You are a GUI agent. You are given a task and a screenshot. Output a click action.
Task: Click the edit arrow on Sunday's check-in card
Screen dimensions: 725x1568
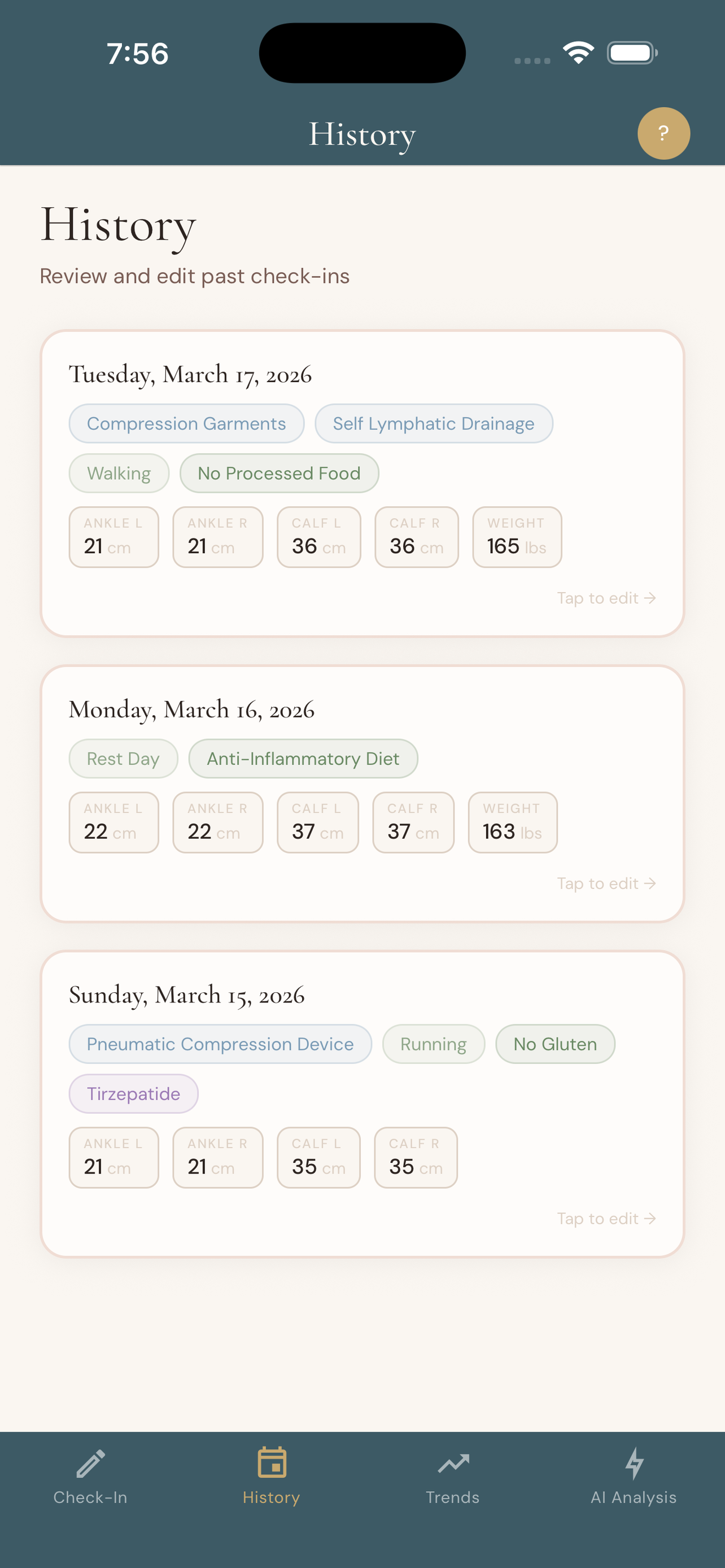tap(606, 1218)
